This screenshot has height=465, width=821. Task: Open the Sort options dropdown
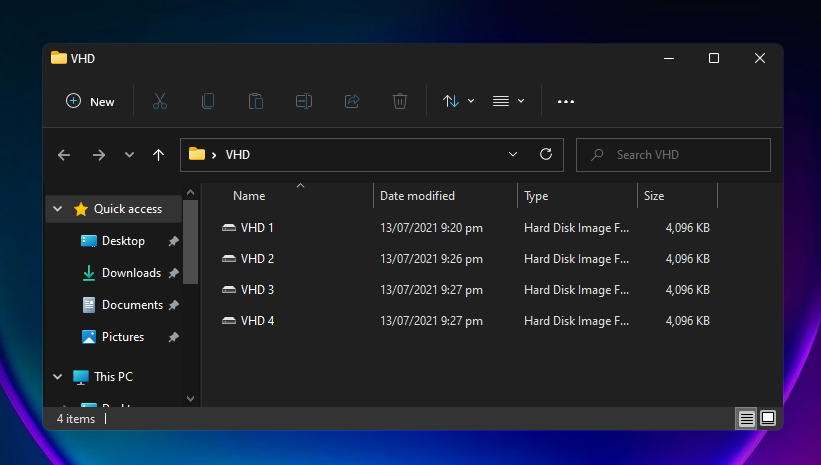(459, 101)
